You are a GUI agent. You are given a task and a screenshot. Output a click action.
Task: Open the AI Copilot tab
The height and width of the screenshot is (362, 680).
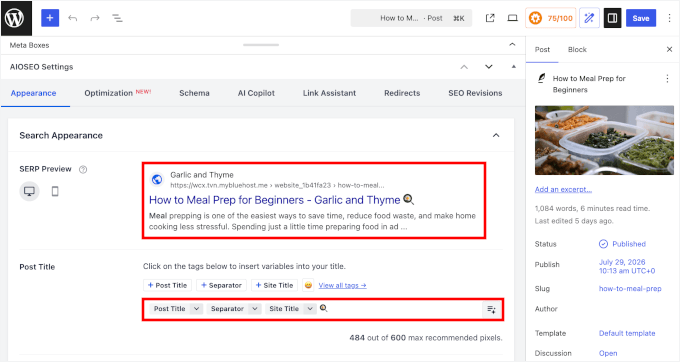(x=256, y=93)
